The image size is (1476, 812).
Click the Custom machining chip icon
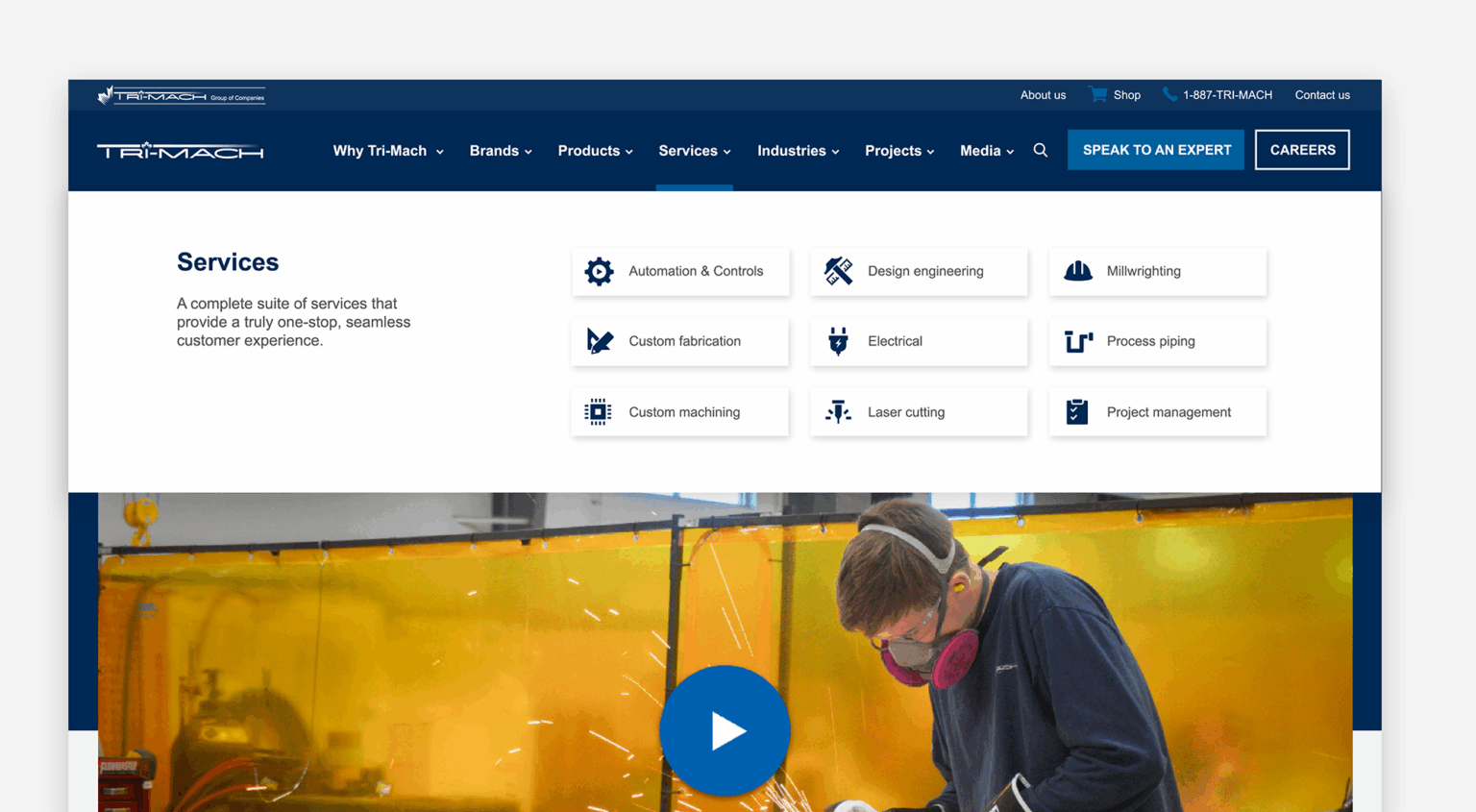pos(598,412)
